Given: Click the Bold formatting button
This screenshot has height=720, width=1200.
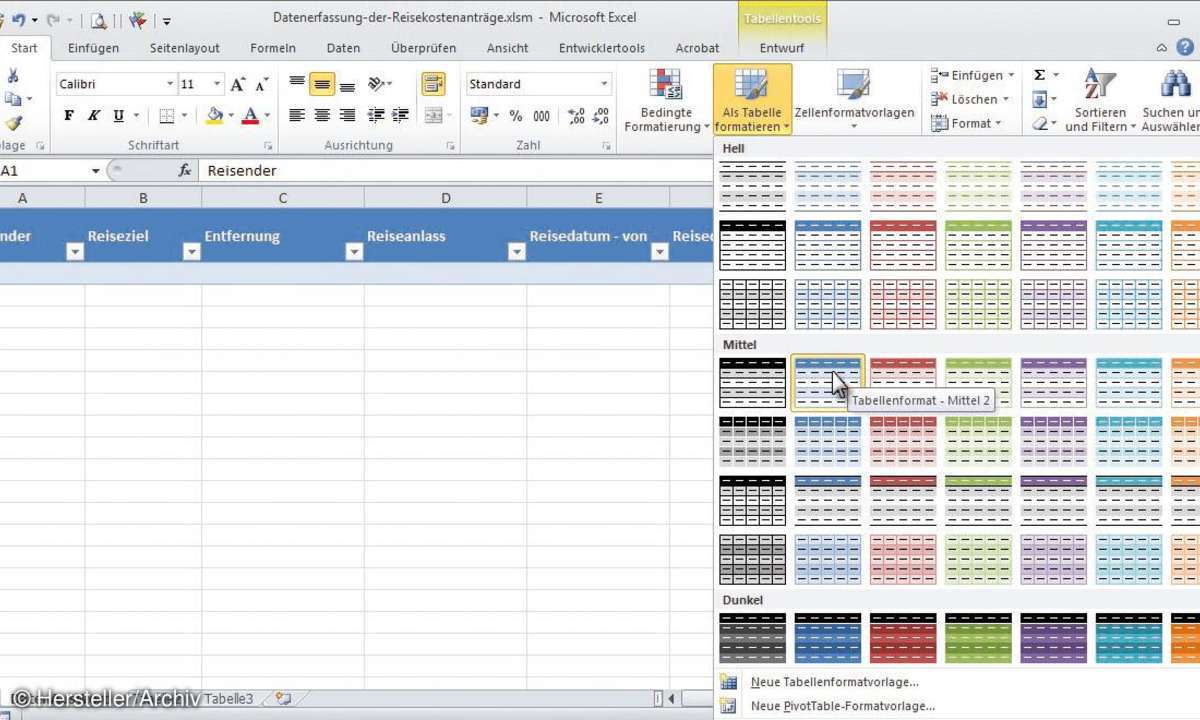Looking at the screenshot, I should pos(69,116).
